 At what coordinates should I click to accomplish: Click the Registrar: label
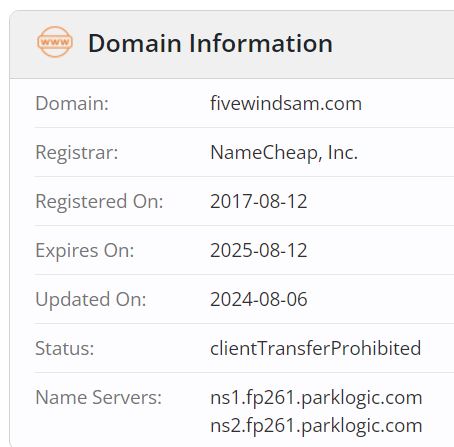(77, 153)
